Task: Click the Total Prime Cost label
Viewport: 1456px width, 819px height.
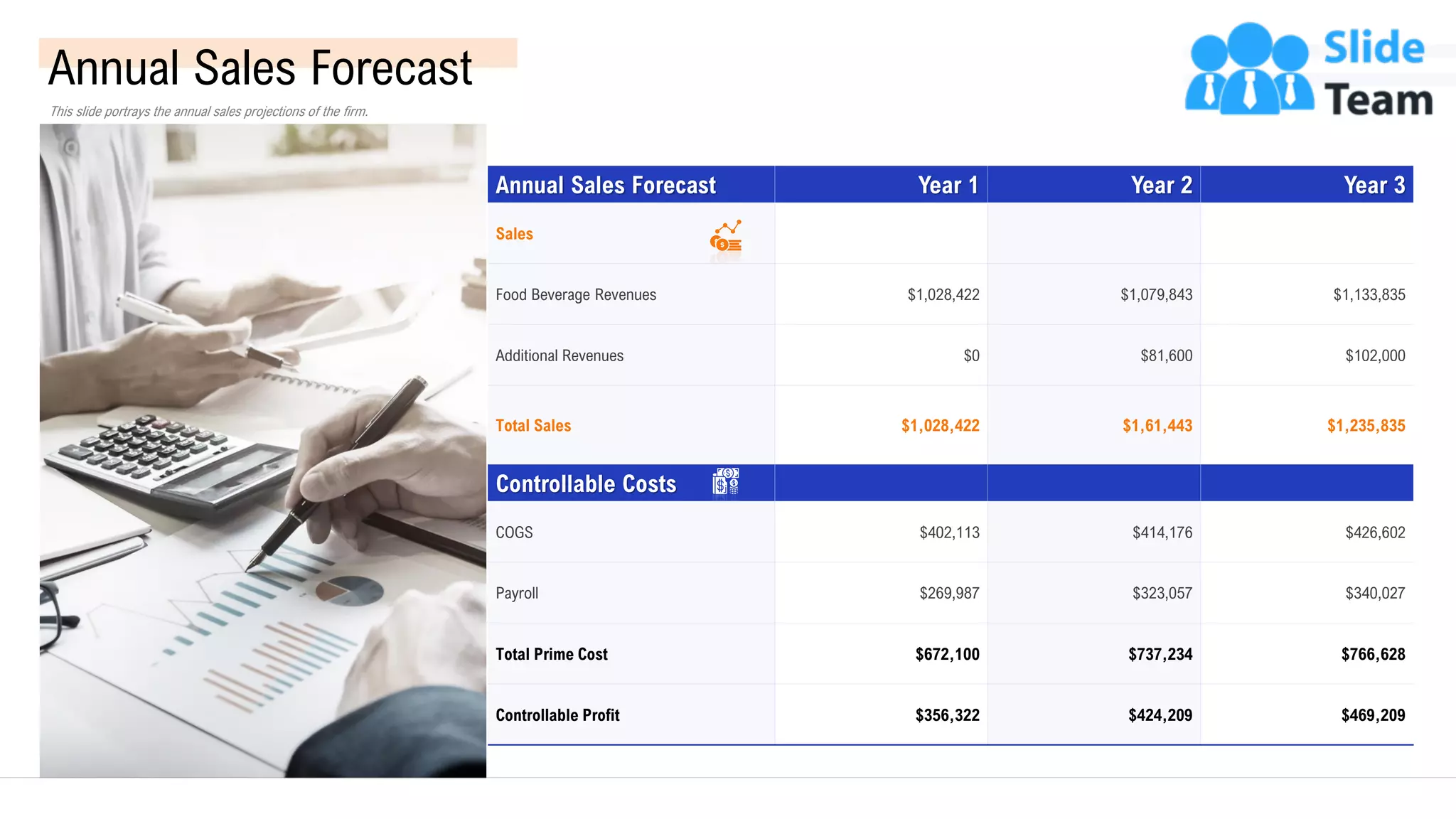Action: 552,654
